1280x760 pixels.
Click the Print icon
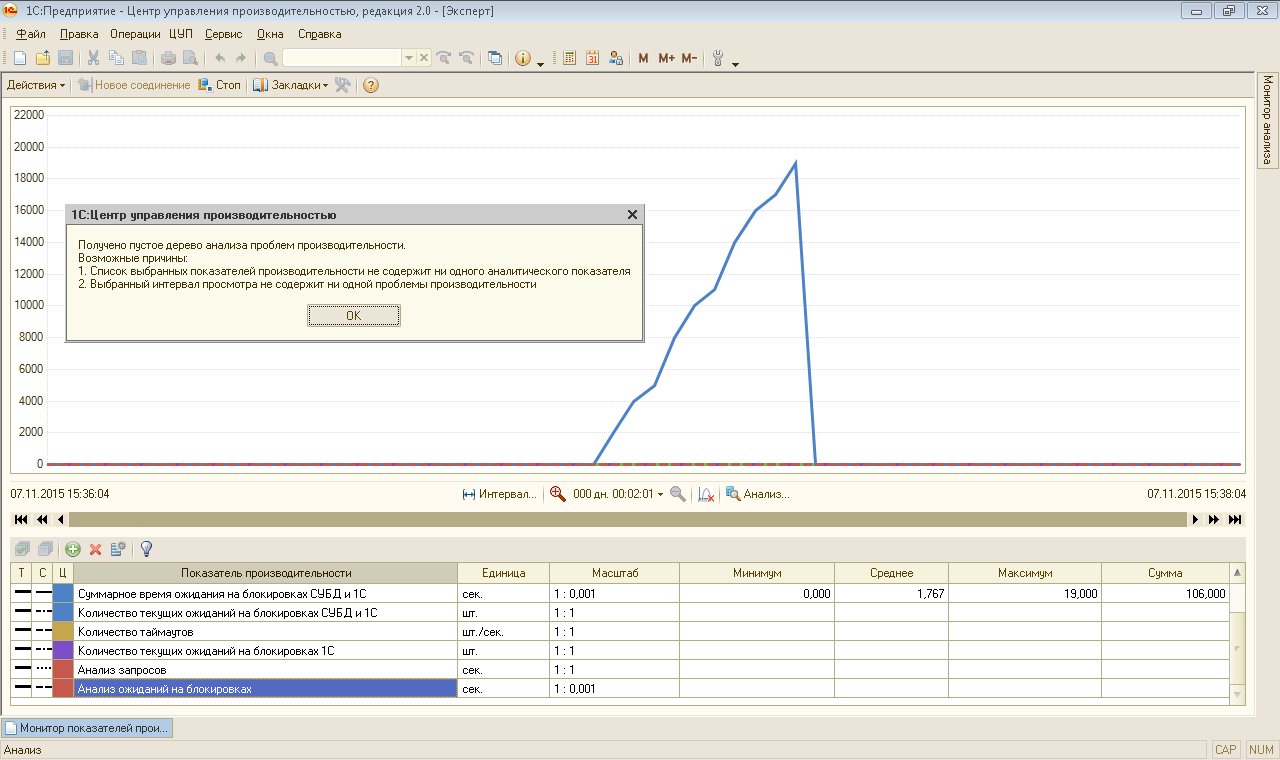pos(168,58)
